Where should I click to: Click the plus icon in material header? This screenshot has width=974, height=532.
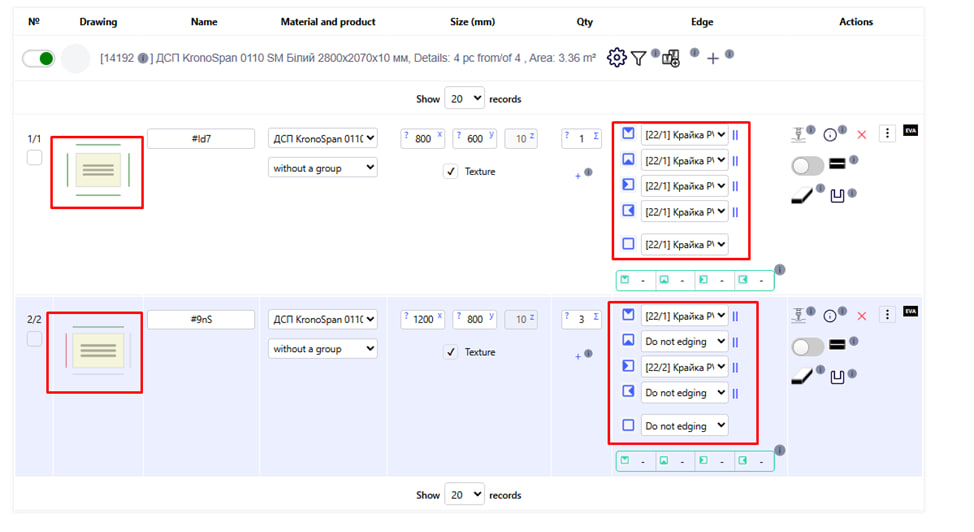(712, 59)
